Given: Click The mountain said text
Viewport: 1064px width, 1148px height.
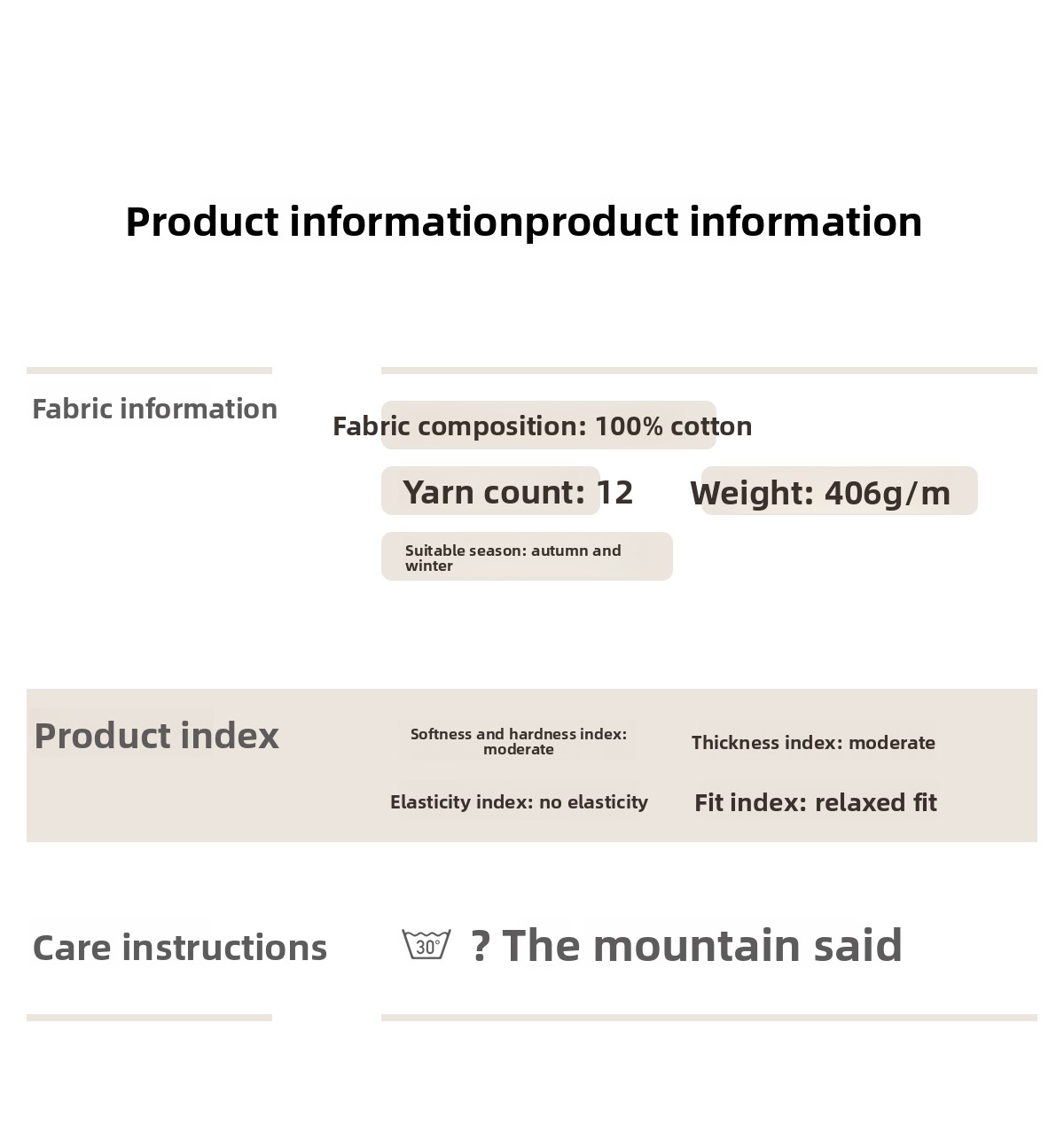Looking at the screenshot, I should (702, 945).
